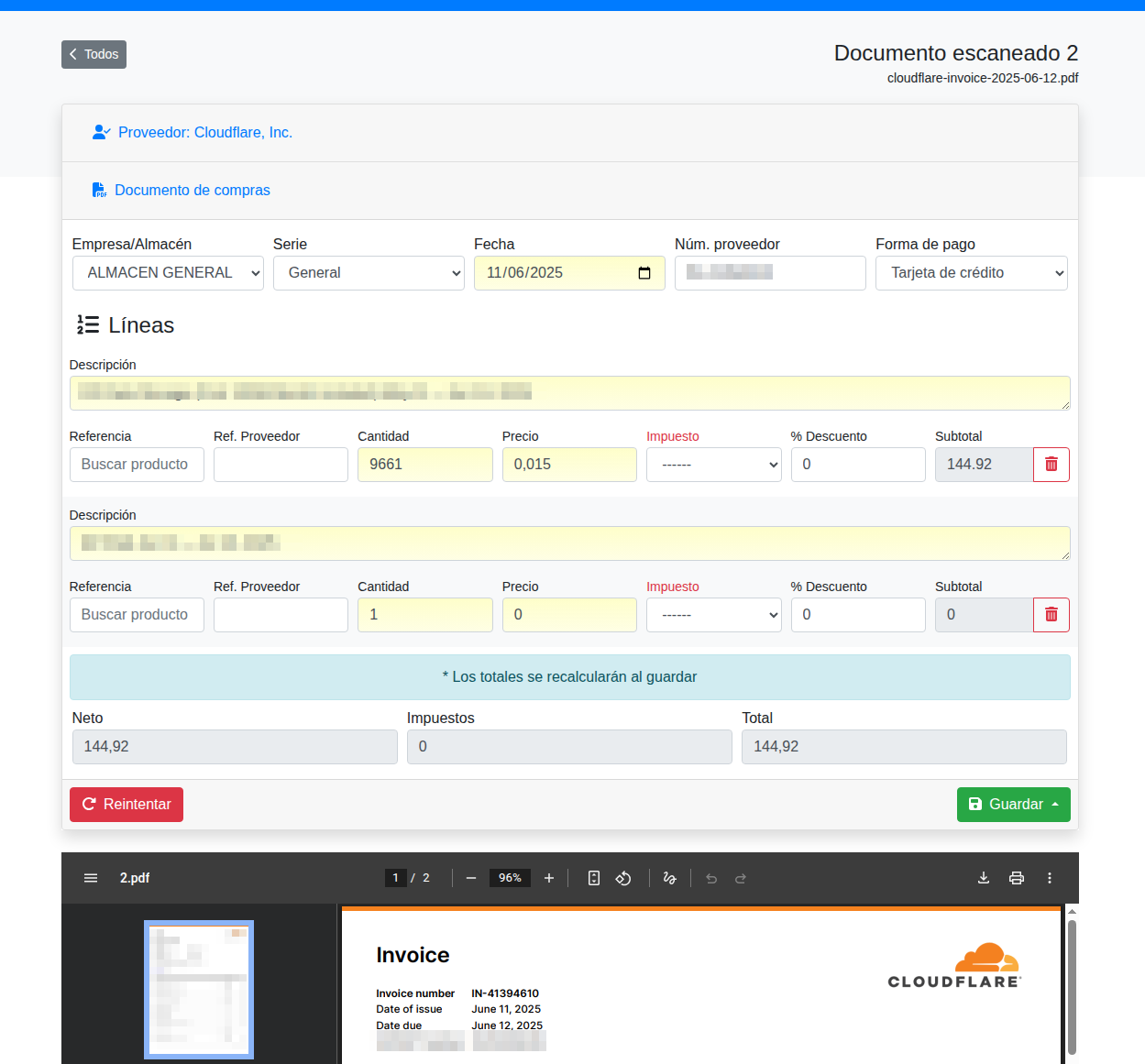This screenshot has height=1064, width=1145.
Task: Zoom out the PDF with minus icon
Action: point(471,878)
